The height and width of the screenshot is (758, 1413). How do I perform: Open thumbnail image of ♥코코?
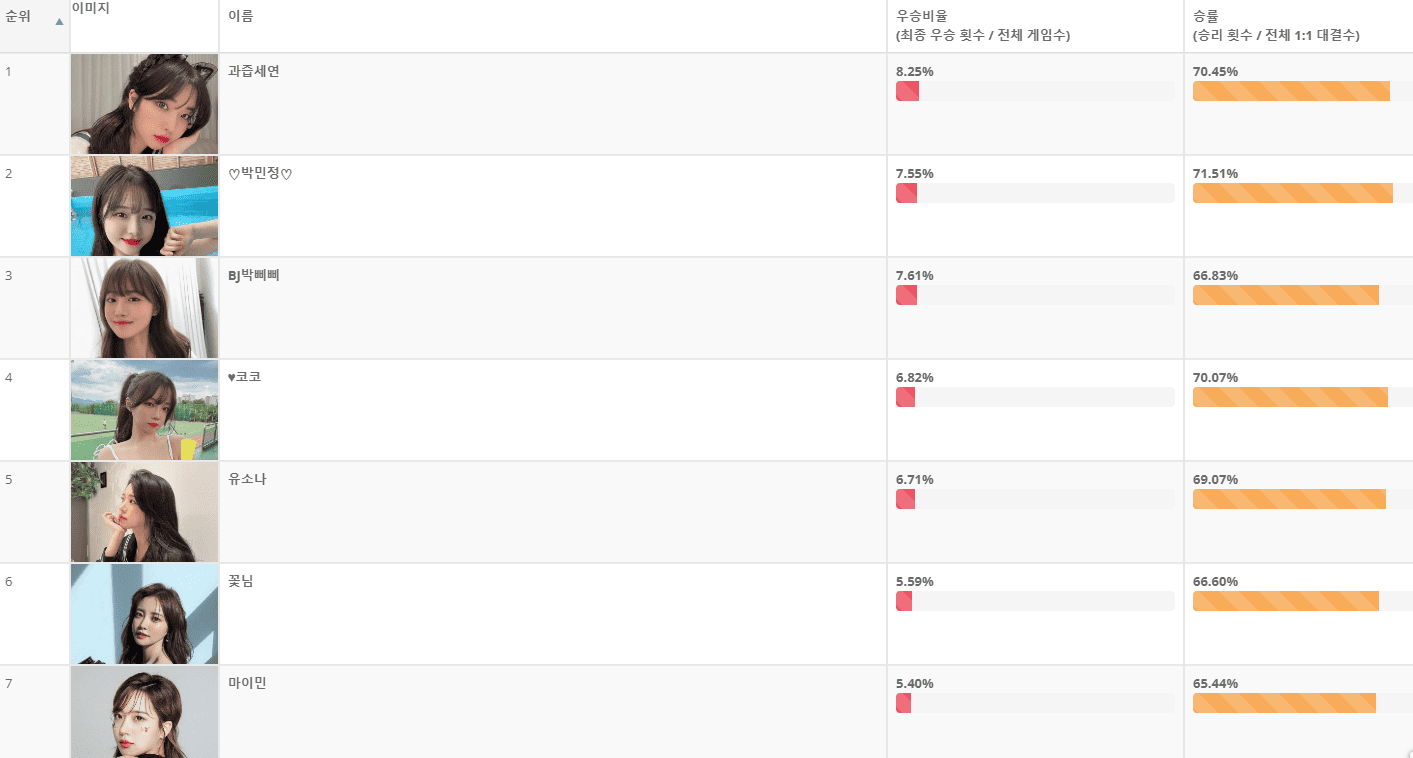pyautogui.click(x=144, y=410)
